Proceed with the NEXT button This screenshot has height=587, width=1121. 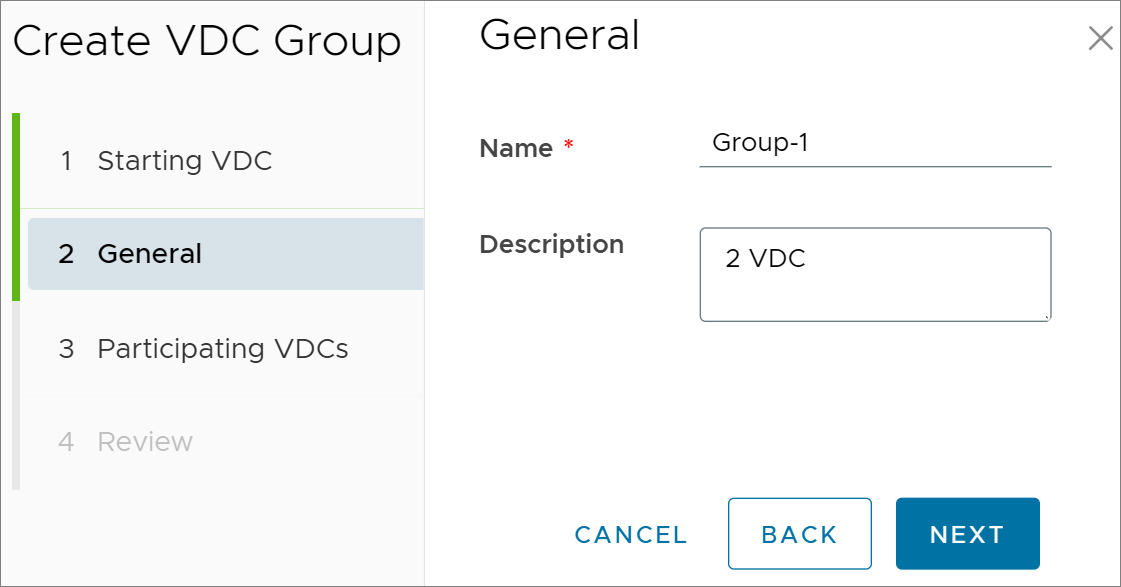[x=967, y=534]
